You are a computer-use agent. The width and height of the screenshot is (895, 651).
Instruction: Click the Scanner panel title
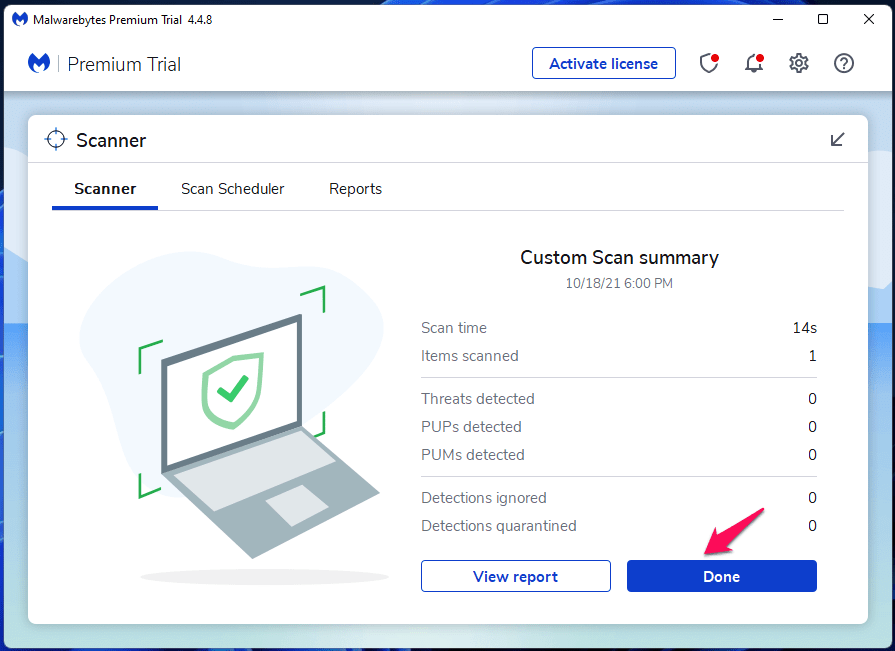click(x=111, y=140)
